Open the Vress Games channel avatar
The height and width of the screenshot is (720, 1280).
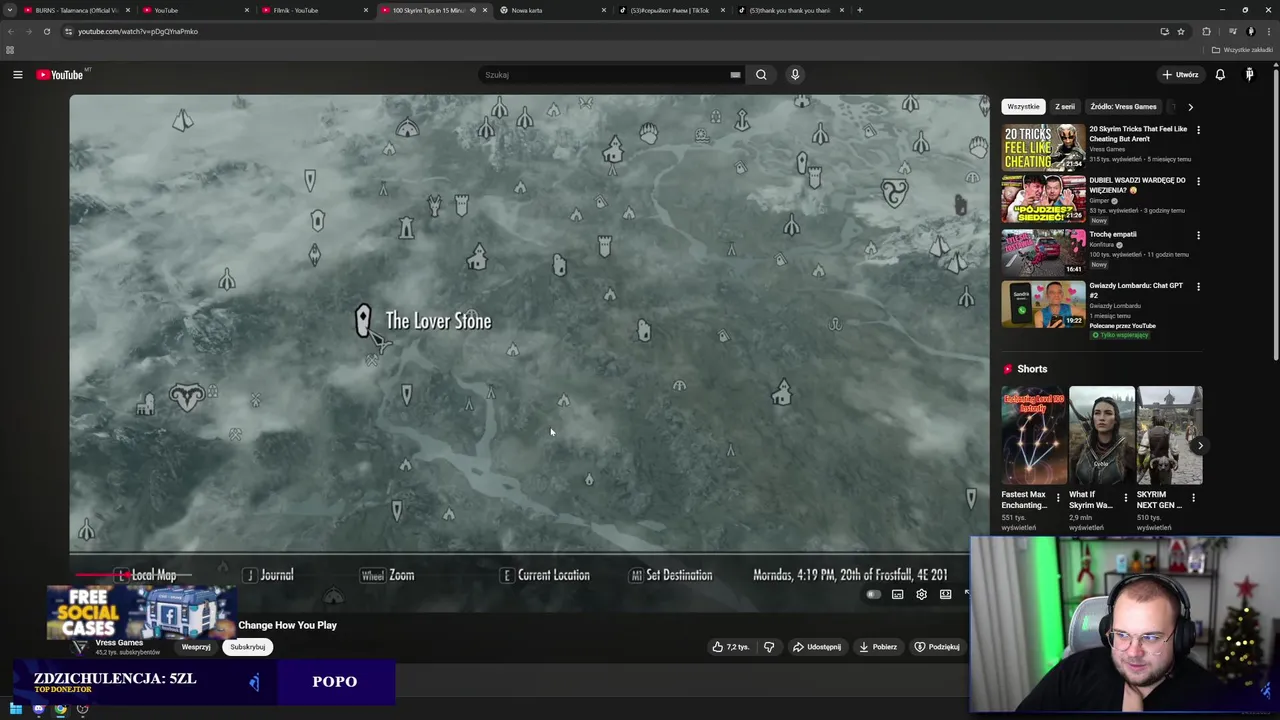pyautogui.click(x=80, y=646)
